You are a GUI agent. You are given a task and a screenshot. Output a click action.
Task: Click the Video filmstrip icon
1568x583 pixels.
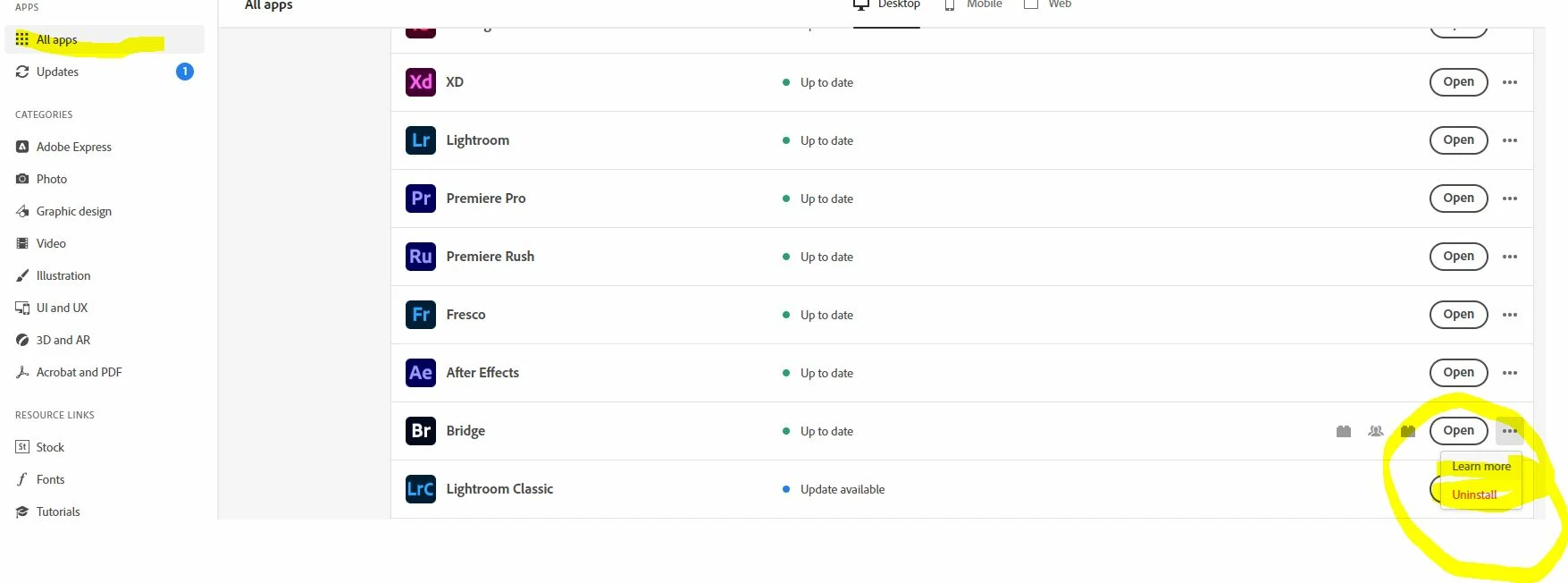(22, 243)
